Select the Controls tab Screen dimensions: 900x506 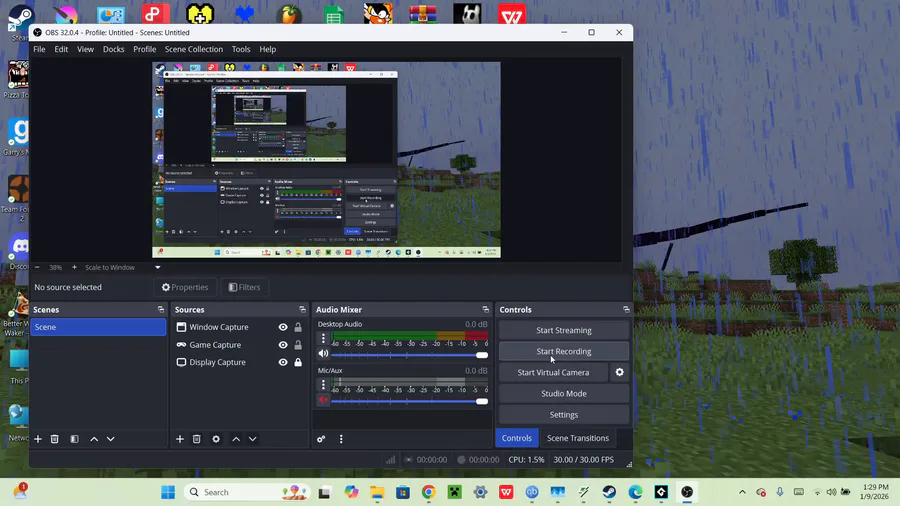(x=517, y=438)
